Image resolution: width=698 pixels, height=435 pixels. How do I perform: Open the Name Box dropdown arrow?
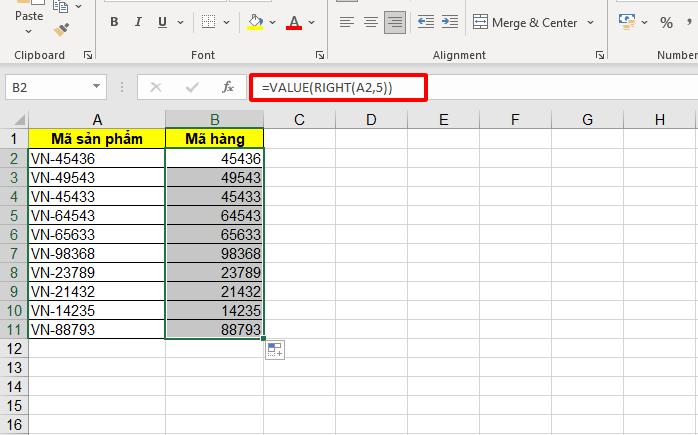(x=97, y=86)
